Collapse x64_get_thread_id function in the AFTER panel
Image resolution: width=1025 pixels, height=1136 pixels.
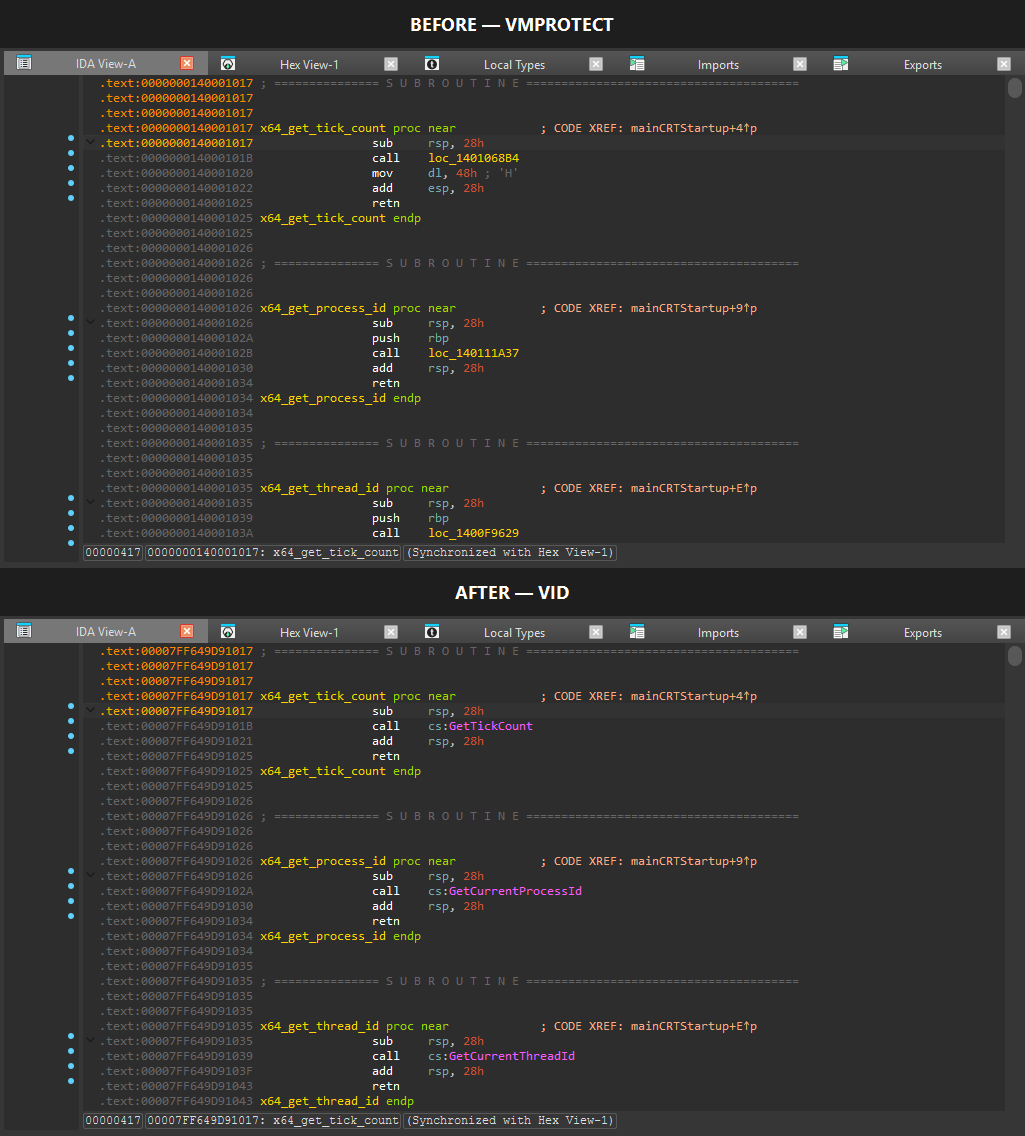pos(91,1040)
